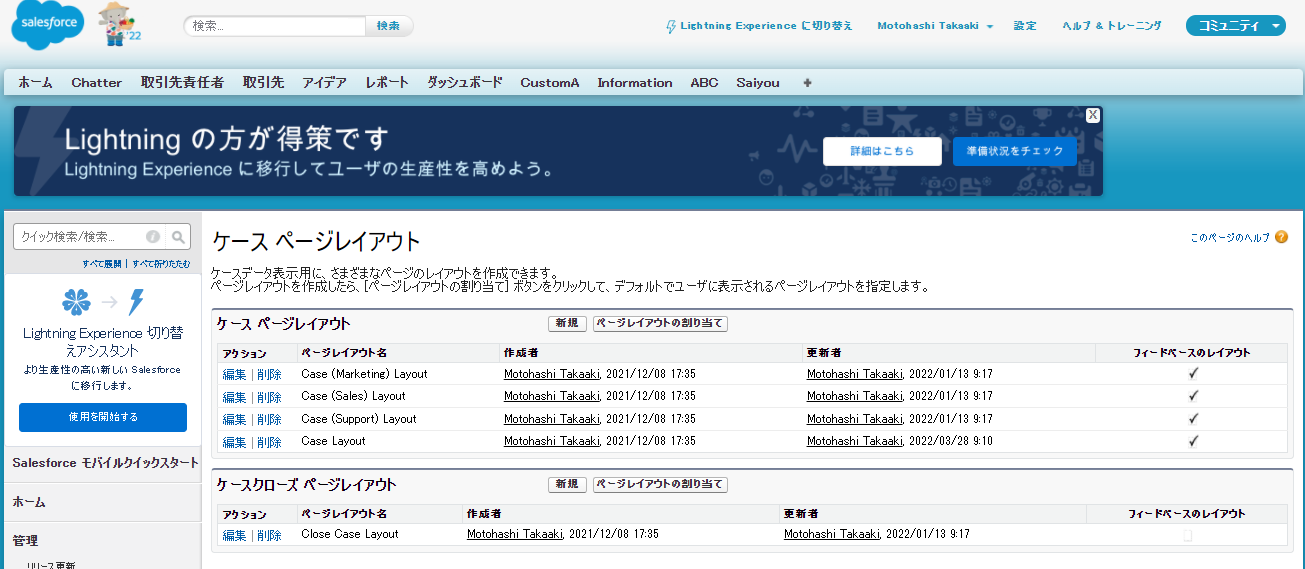Click すべて展開 link
The width and height of the screenshot is (1305, 569).
(x=101, y=264)
